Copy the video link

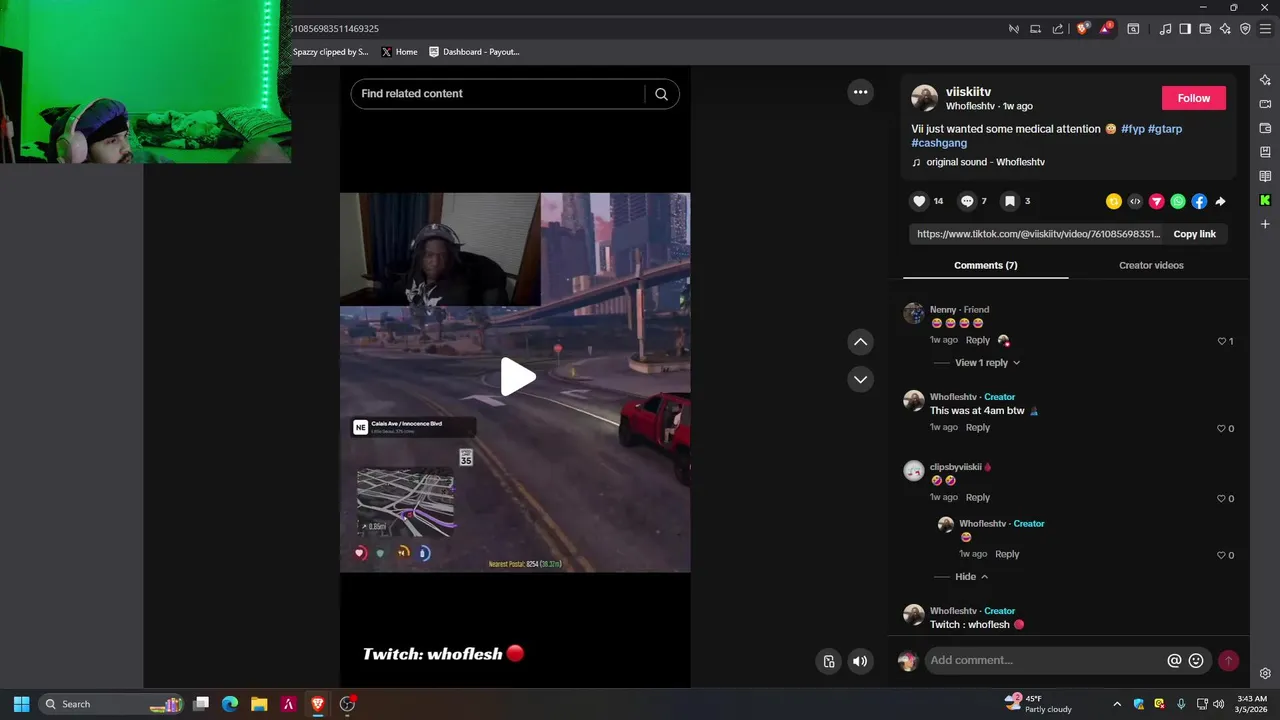point(1194,234)
